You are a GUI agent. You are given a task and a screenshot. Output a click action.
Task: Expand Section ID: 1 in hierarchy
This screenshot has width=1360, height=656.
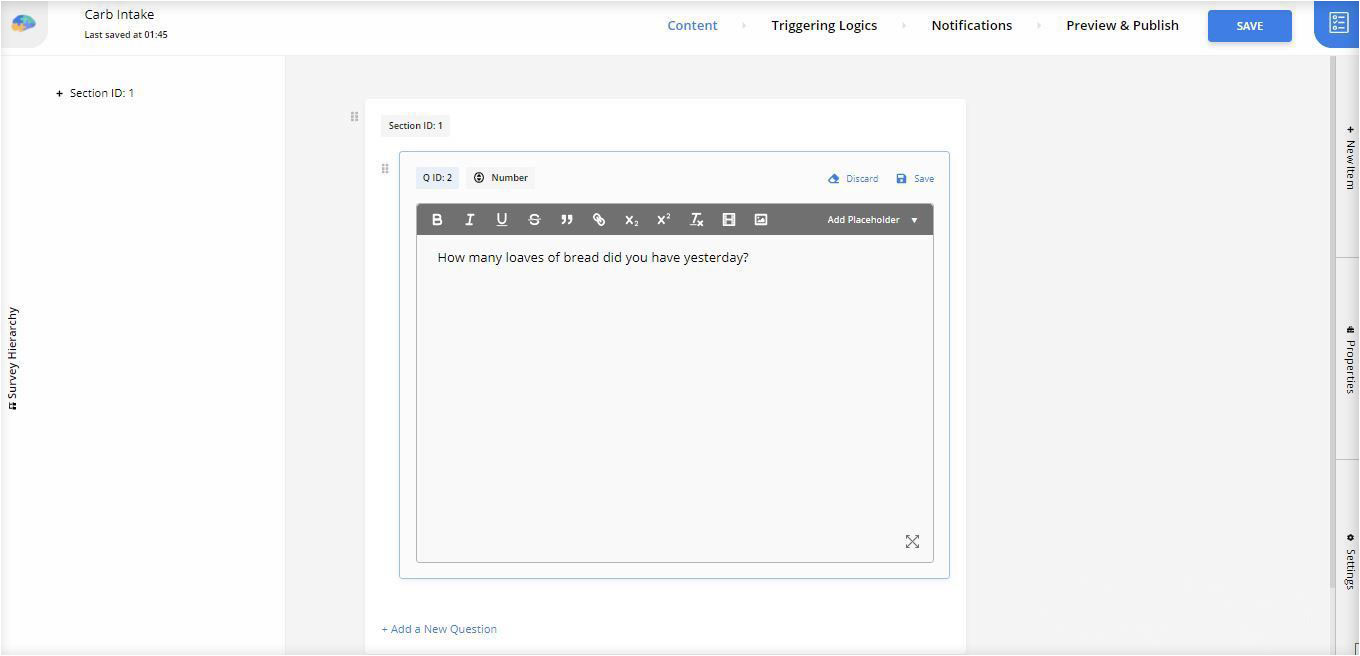pyautogui.click(x=60, y=94)
